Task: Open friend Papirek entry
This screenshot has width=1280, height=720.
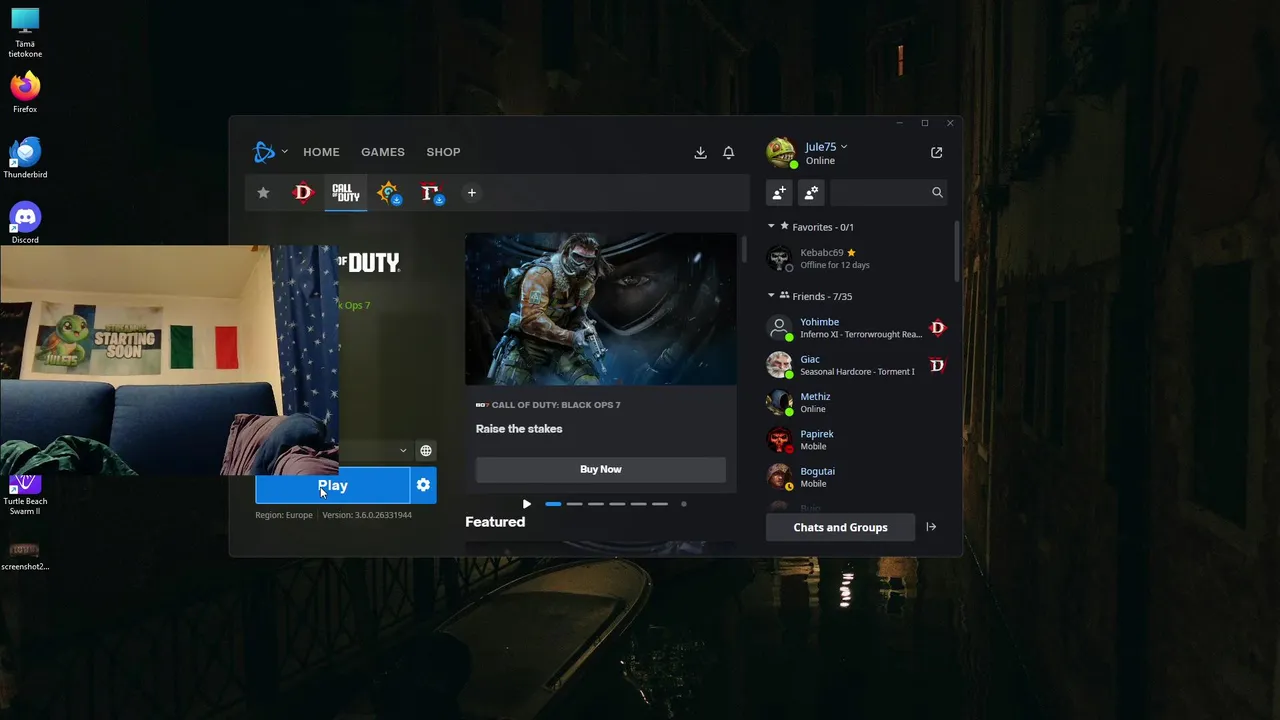Action: [x=857, y=440]
